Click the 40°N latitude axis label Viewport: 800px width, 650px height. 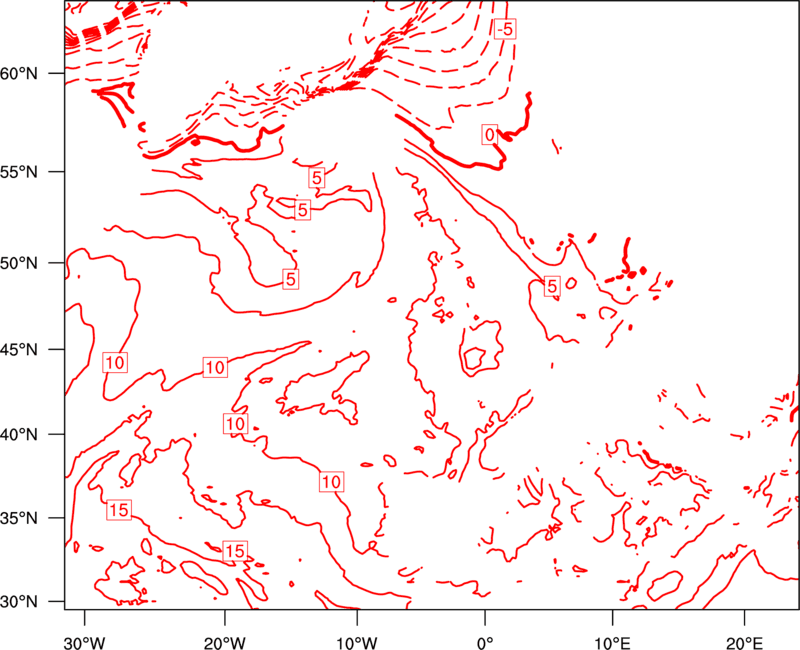tap(19, 435)
